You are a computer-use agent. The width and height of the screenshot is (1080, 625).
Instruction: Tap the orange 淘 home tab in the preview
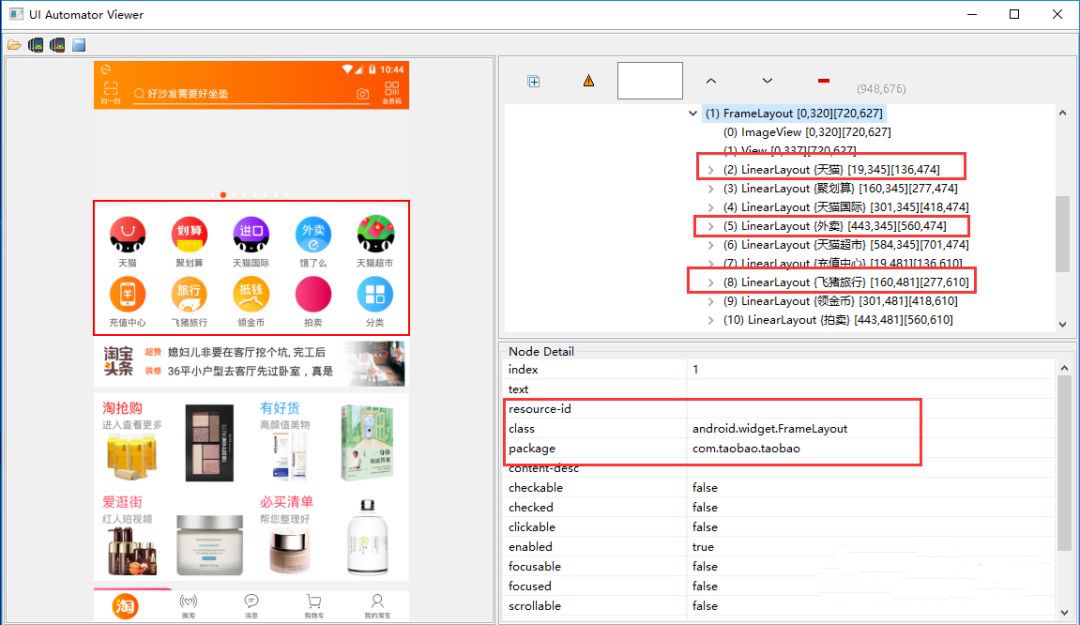(x=125, y=606)
